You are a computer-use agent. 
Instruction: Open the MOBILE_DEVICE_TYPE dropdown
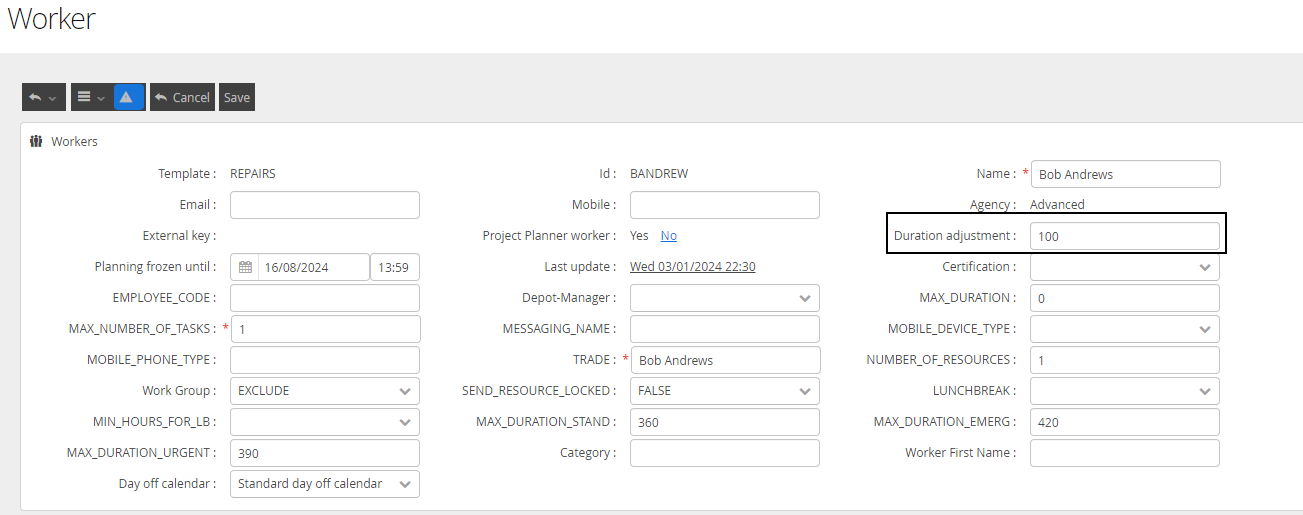point(1124,329)
